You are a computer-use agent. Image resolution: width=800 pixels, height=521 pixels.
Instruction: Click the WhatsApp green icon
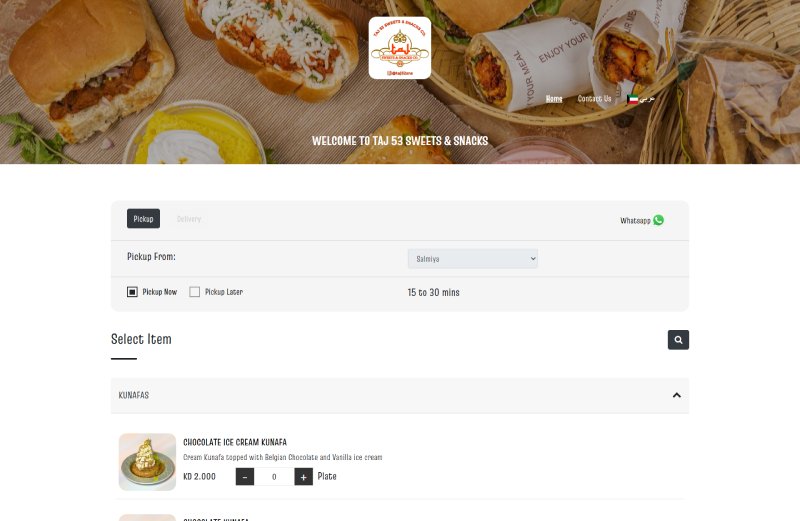tap(658, 220)
